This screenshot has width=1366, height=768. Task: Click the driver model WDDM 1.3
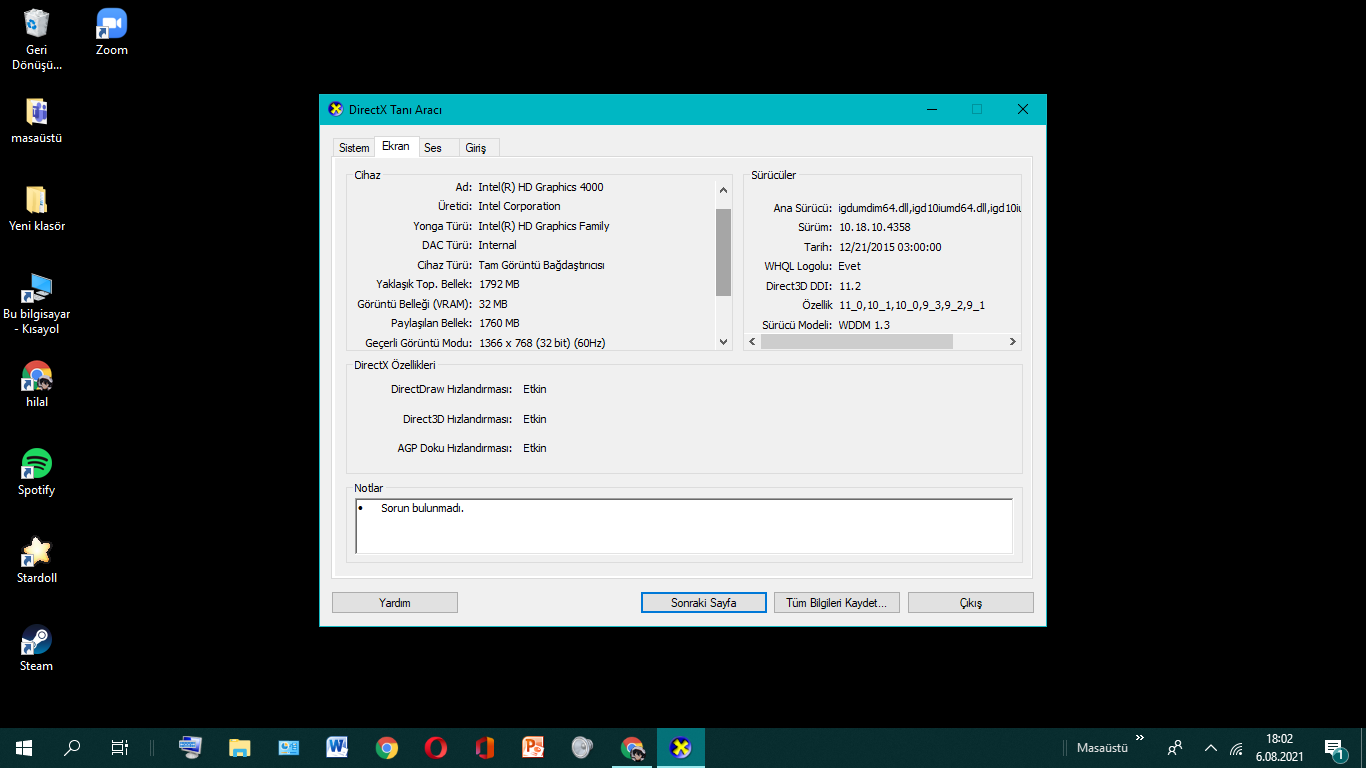point(863,325)
